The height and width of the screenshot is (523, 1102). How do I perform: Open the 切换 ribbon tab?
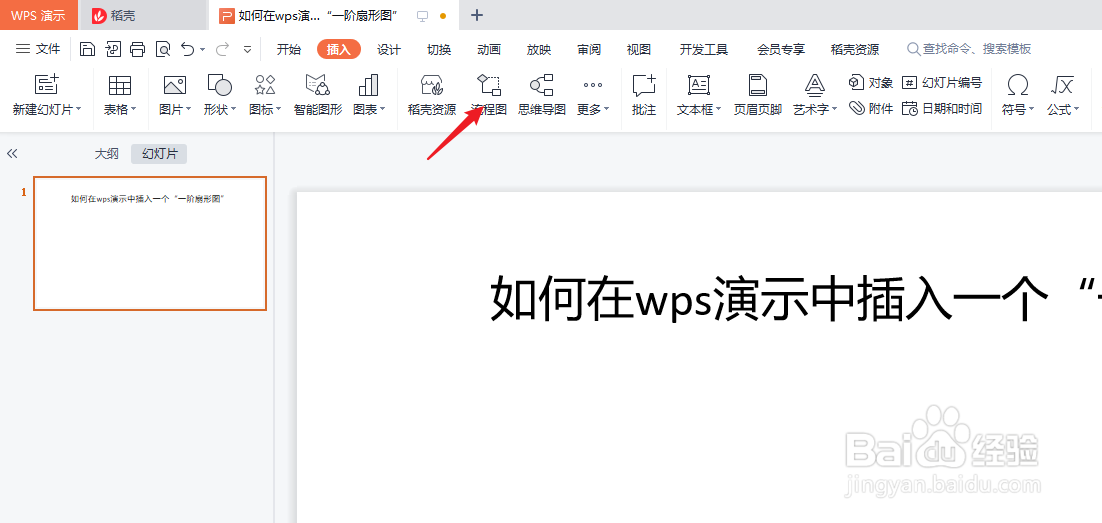[439, 49]
